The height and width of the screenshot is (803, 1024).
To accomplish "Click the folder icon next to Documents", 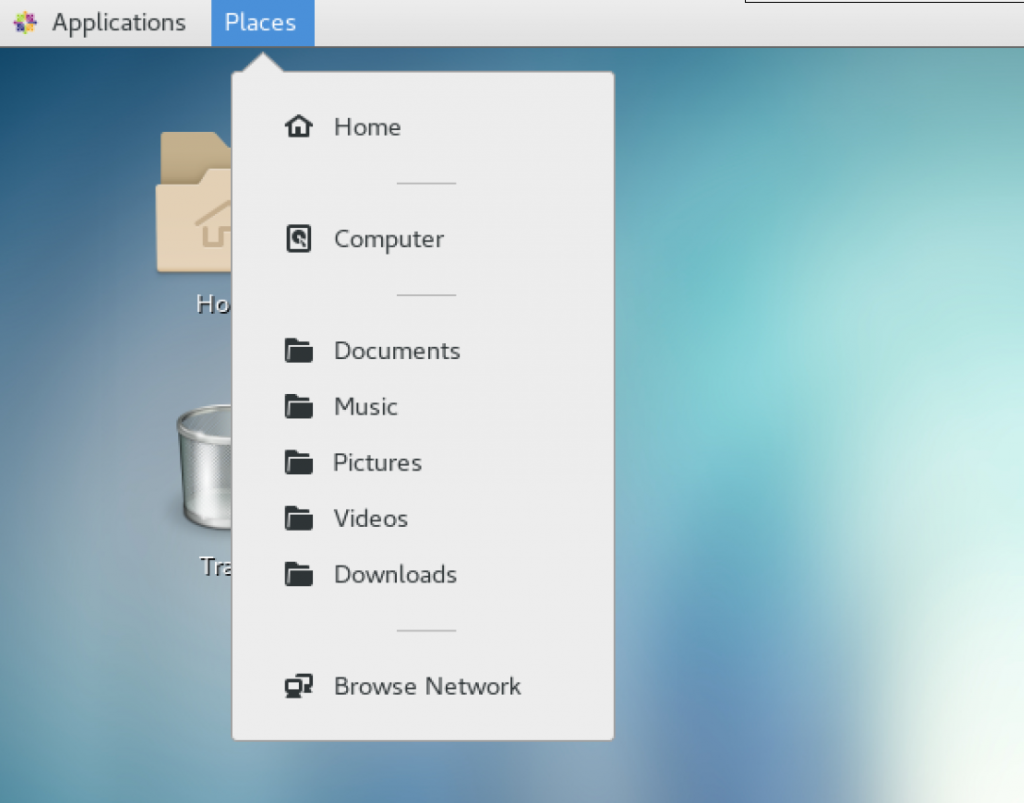I will pyautogui.click(x=298, y=351).
